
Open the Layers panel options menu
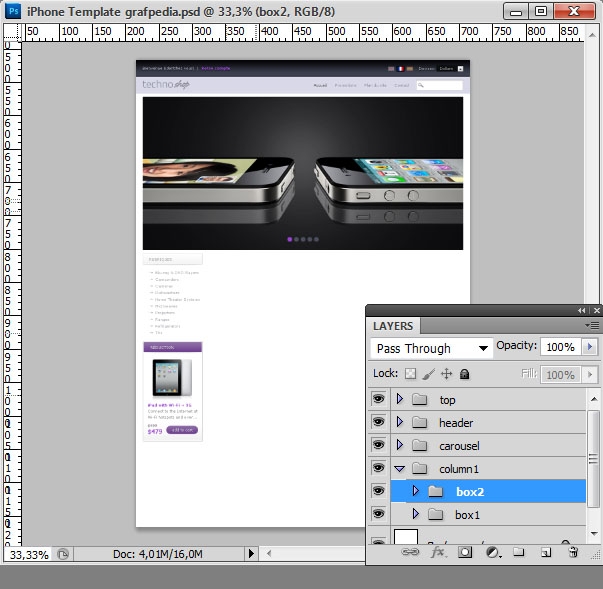[592, 326]
